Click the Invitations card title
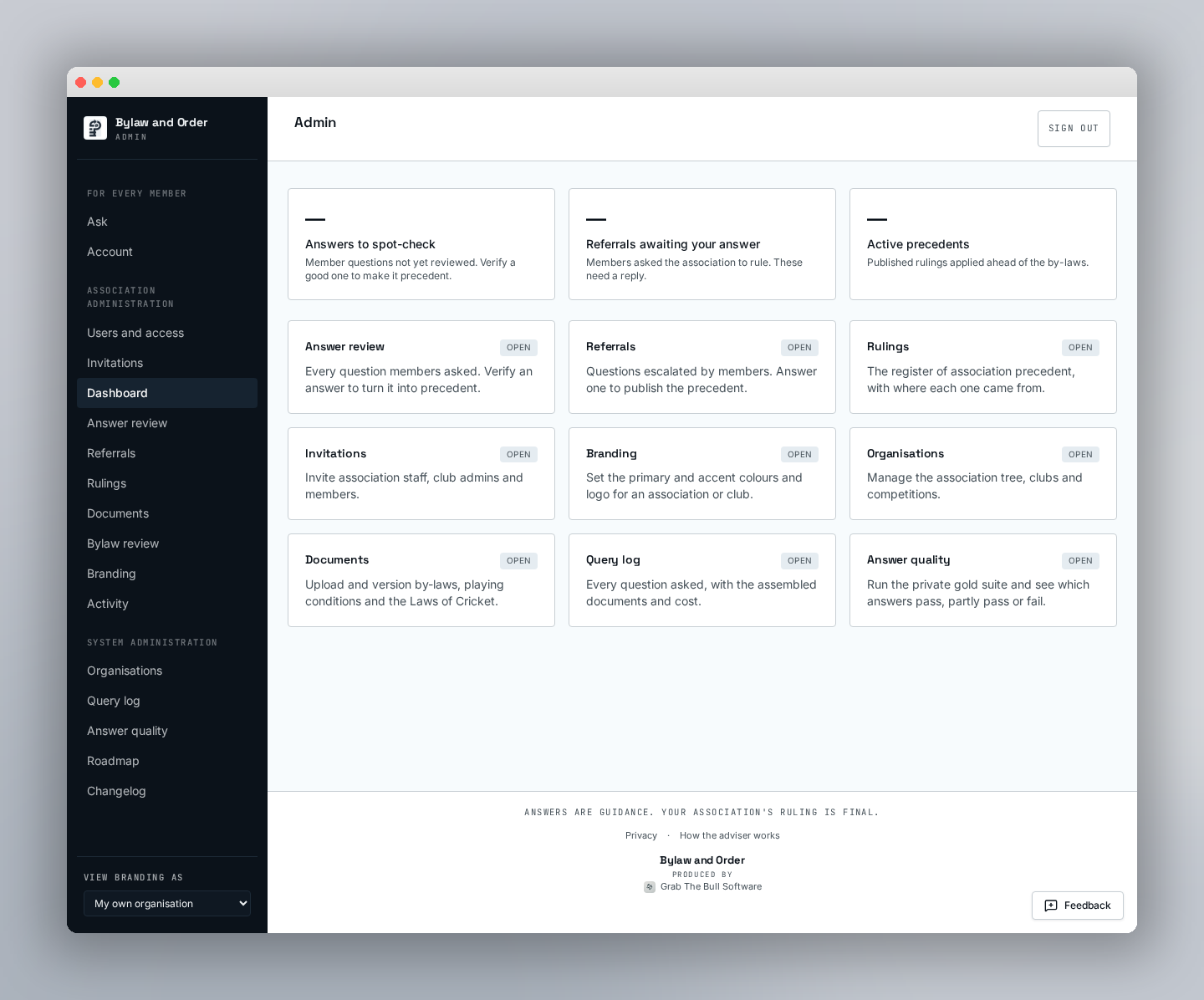The image size is (1204, 1000). [335, 454]
